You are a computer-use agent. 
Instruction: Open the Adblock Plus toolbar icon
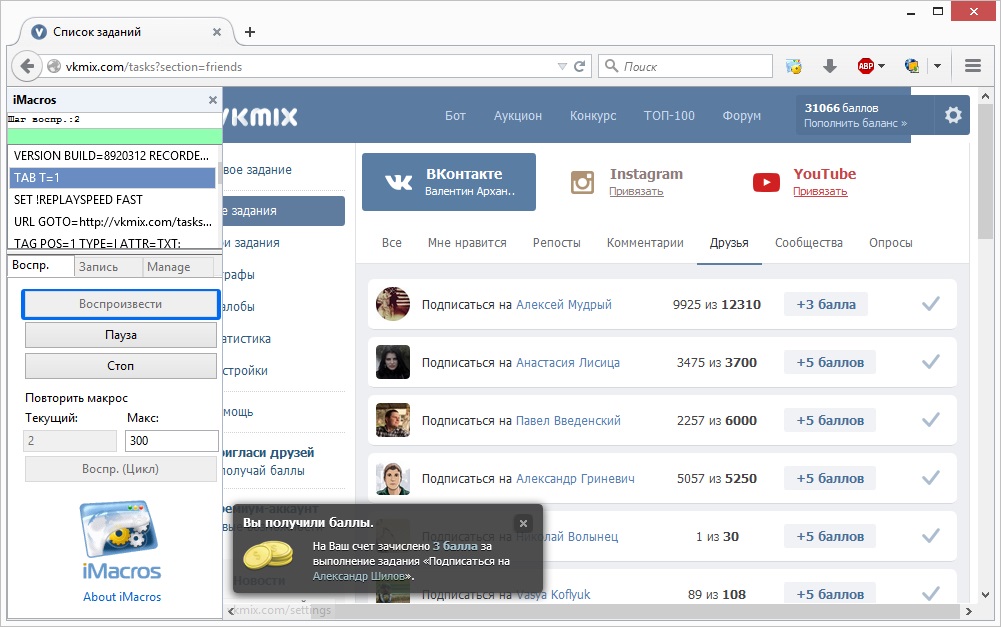866,65
